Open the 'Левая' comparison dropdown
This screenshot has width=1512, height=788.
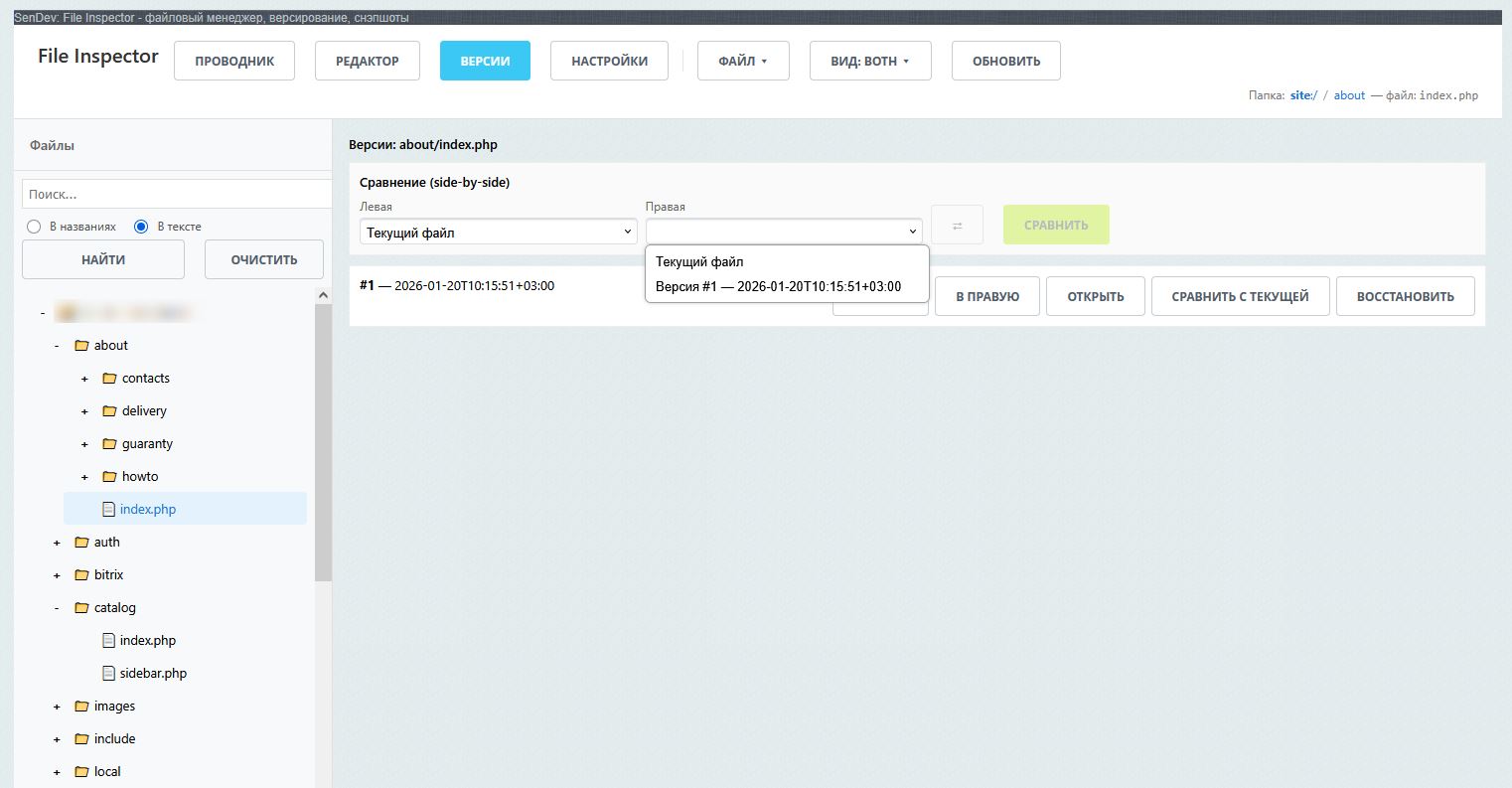click(497, 231)
